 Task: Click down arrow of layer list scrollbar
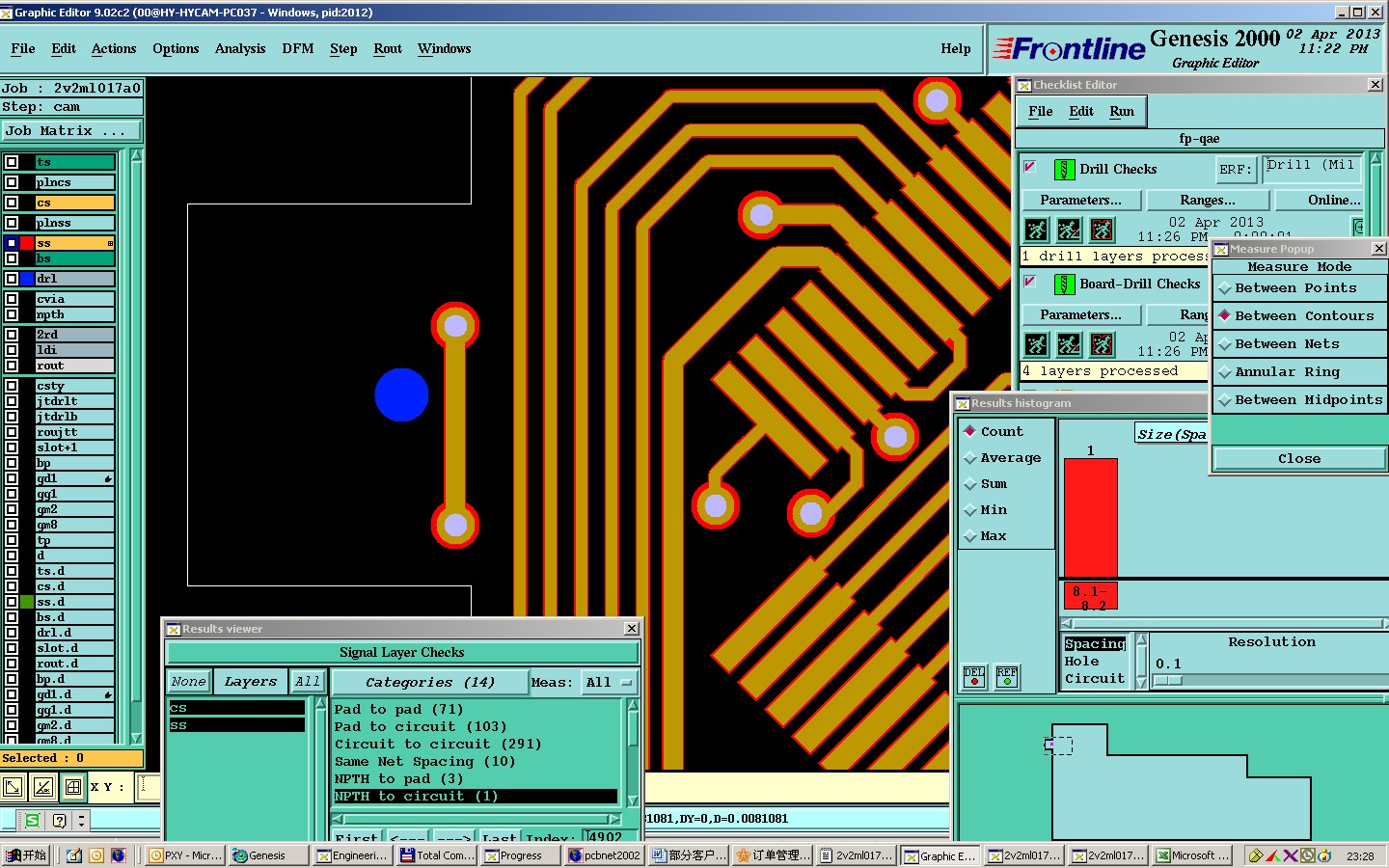click(136, 738)
